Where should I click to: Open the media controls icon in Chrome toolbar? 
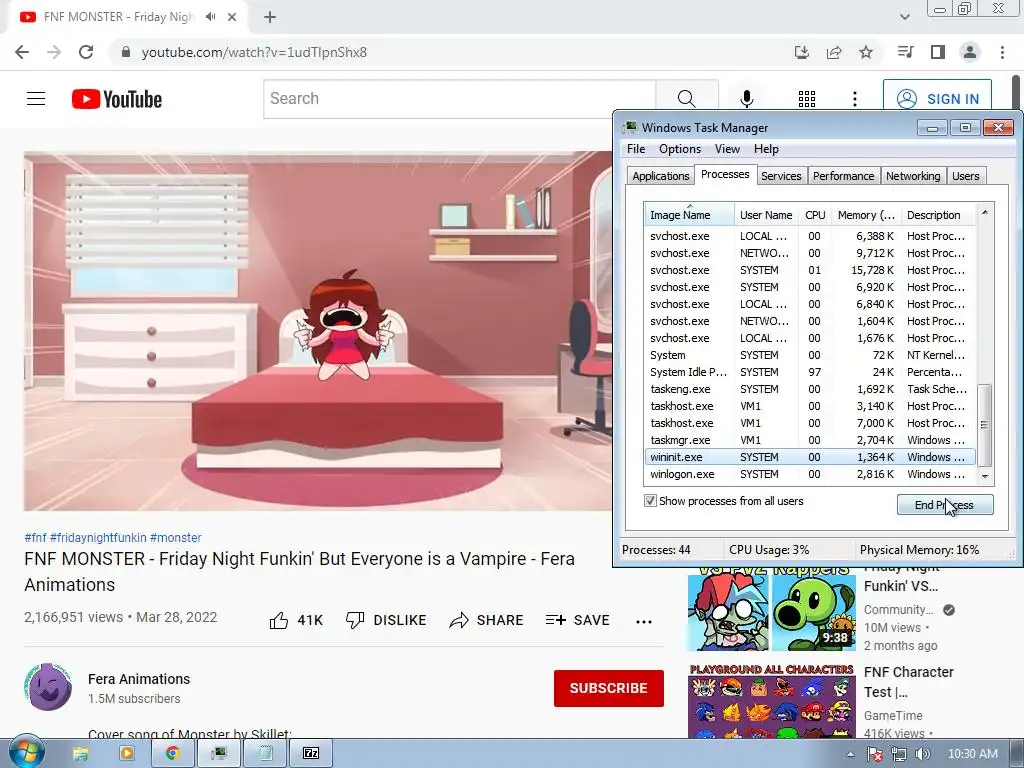(905, 52)
